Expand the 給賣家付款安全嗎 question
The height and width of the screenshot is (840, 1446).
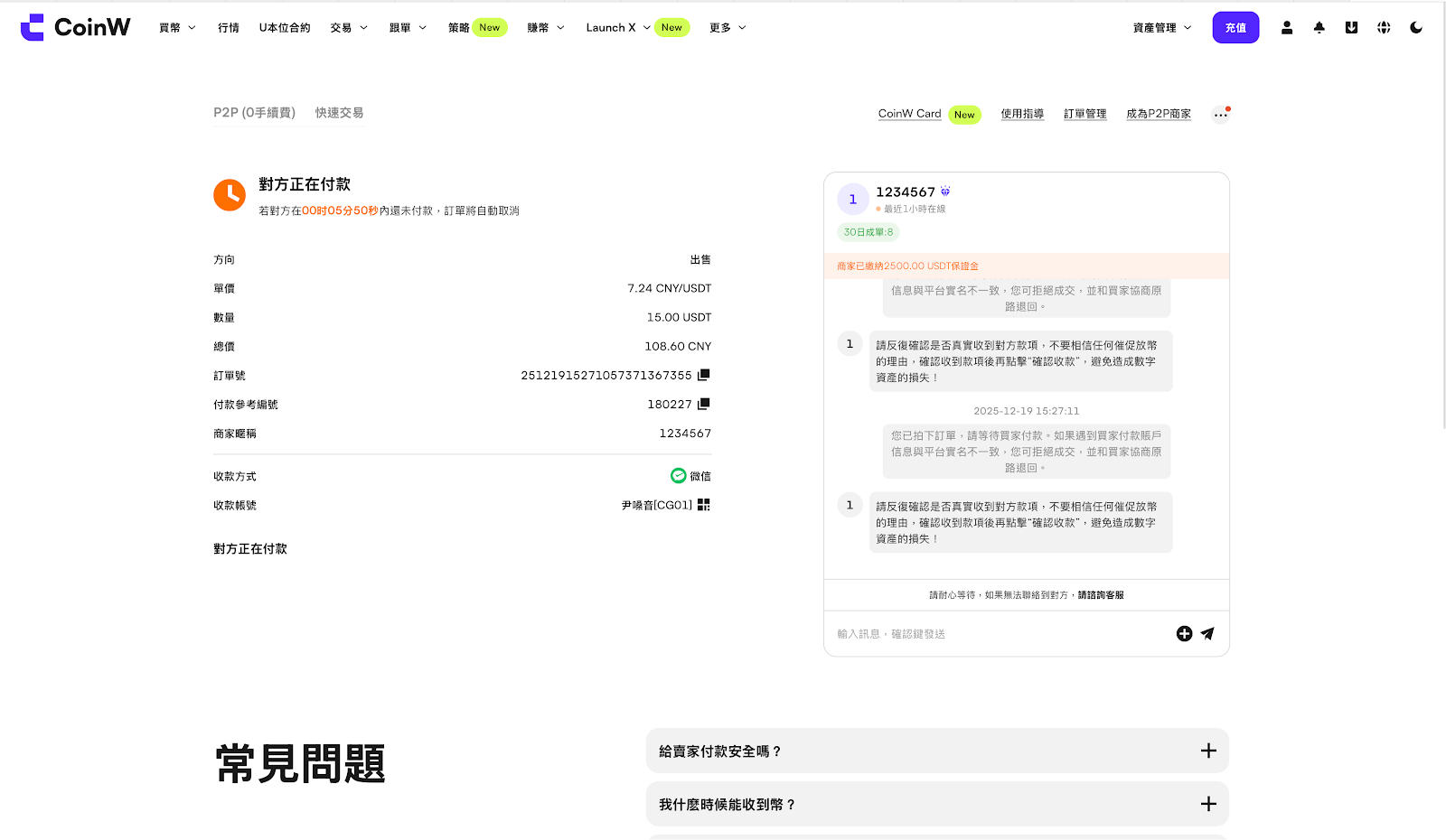tap(937, 751)
